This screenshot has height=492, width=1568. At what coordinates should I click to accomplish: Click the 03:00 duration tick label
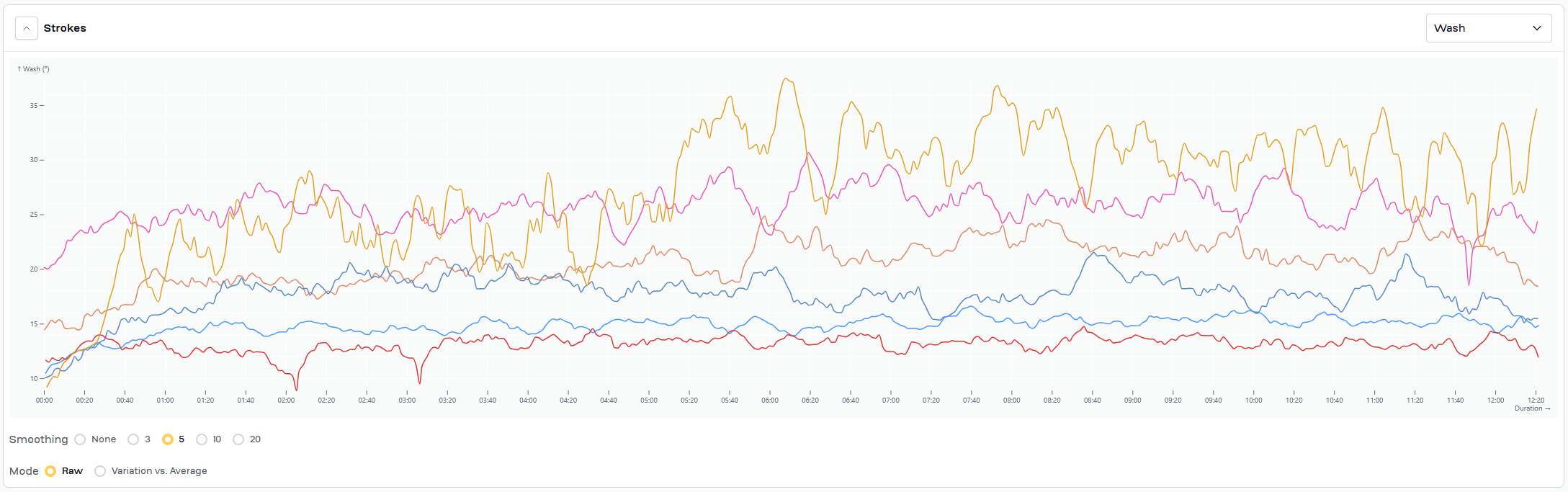[407, 401]
